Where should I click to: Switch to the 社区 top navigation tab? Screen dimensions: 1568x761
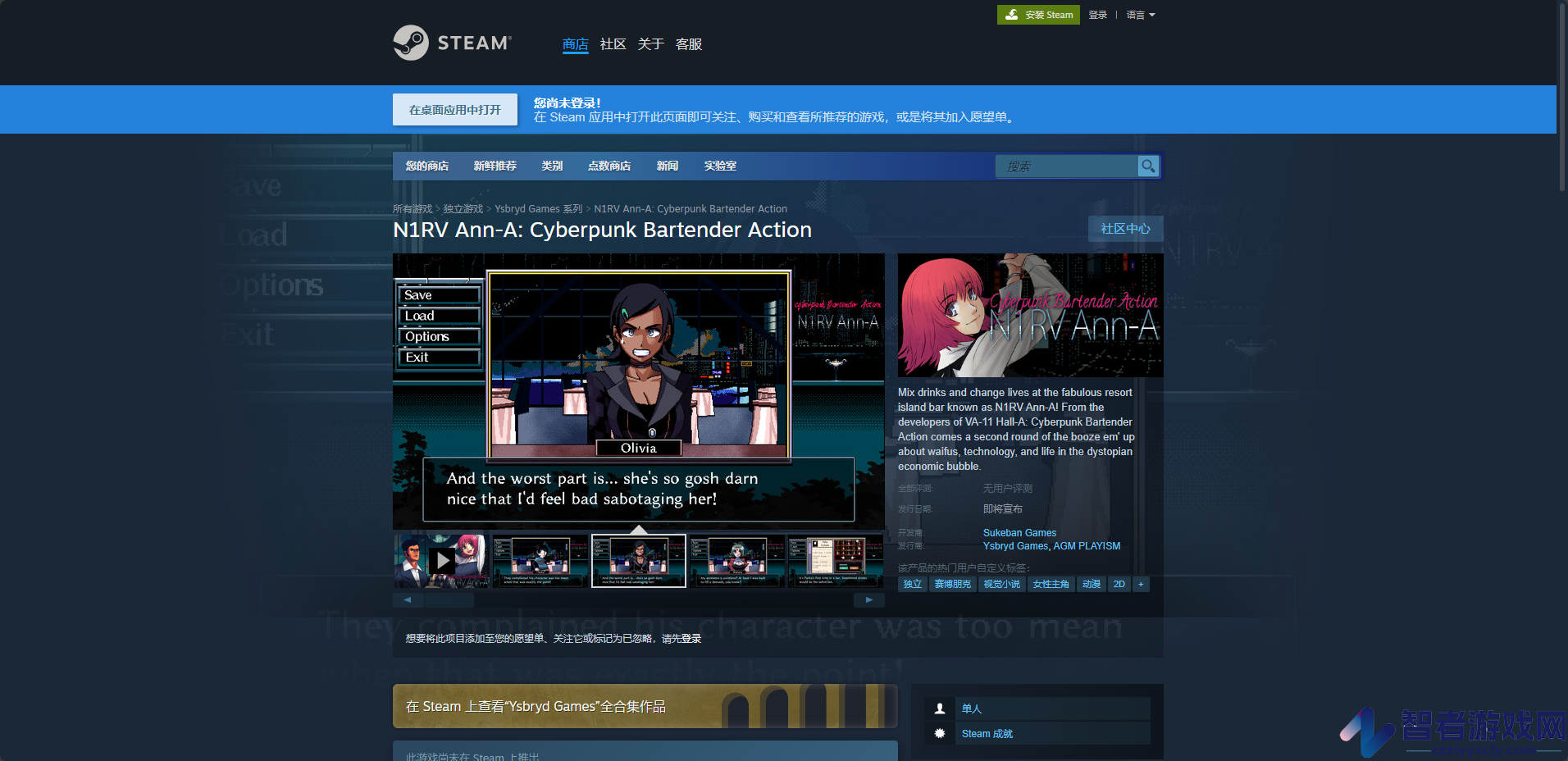point(613,44)
